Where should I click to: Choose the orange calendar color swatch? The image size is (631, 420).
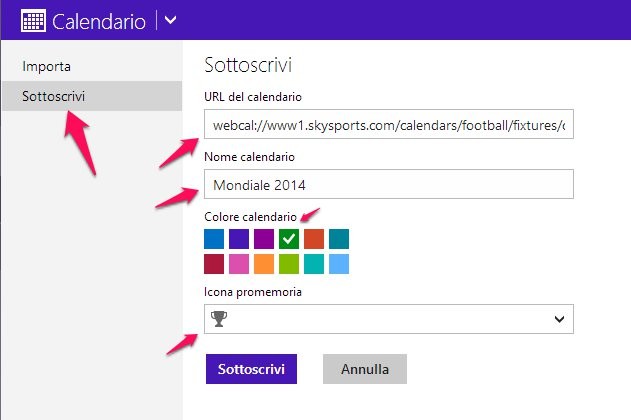264,264
